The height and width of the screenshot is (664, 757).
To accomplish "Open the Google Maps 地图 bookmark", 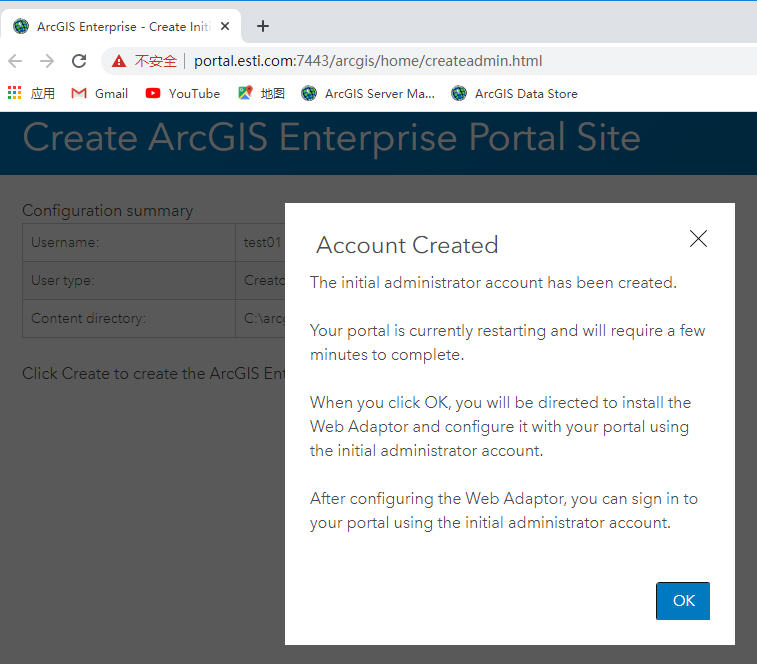I will click(x=261, y=93).
